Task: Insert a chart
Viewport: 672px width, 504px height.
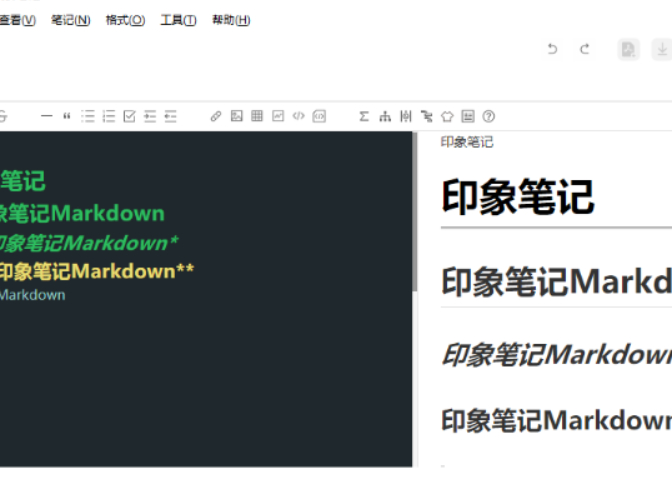Action: point(278,116)
